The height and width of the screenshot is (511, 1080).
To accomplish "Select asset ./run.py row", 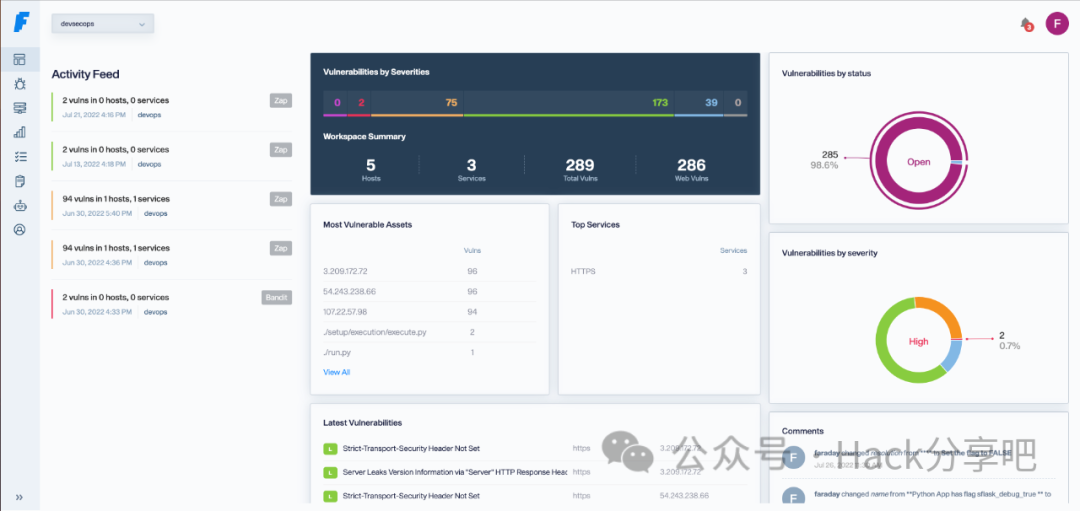I will click(430, 352).
